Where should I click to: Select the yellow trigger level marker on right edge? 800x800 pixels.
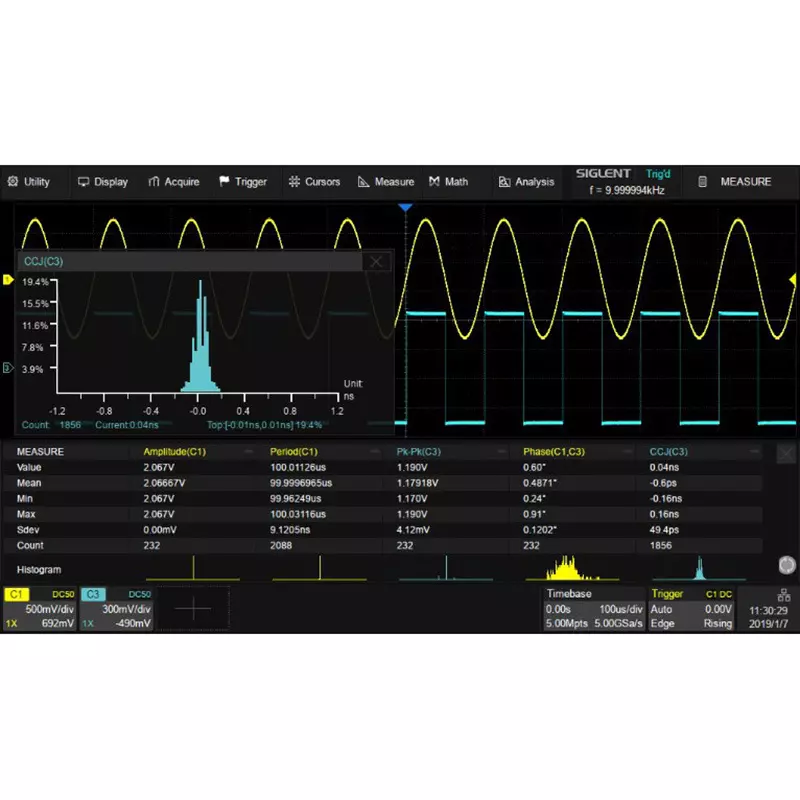click(793, 279)
